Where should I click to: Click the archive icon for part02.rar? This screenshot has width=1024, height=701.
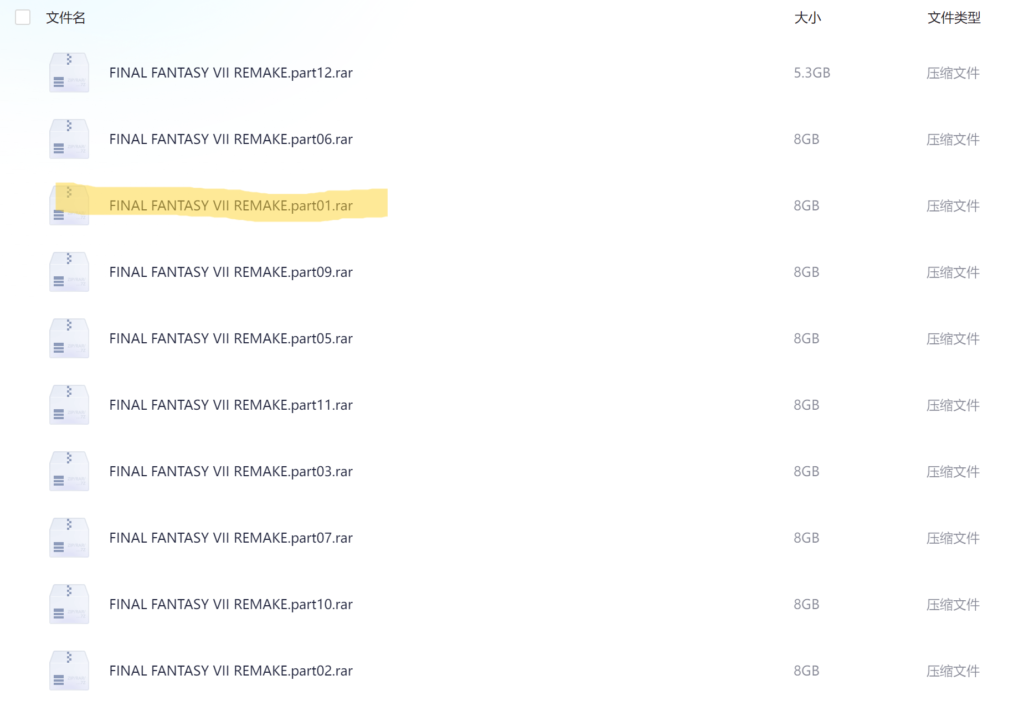point(69,670)
